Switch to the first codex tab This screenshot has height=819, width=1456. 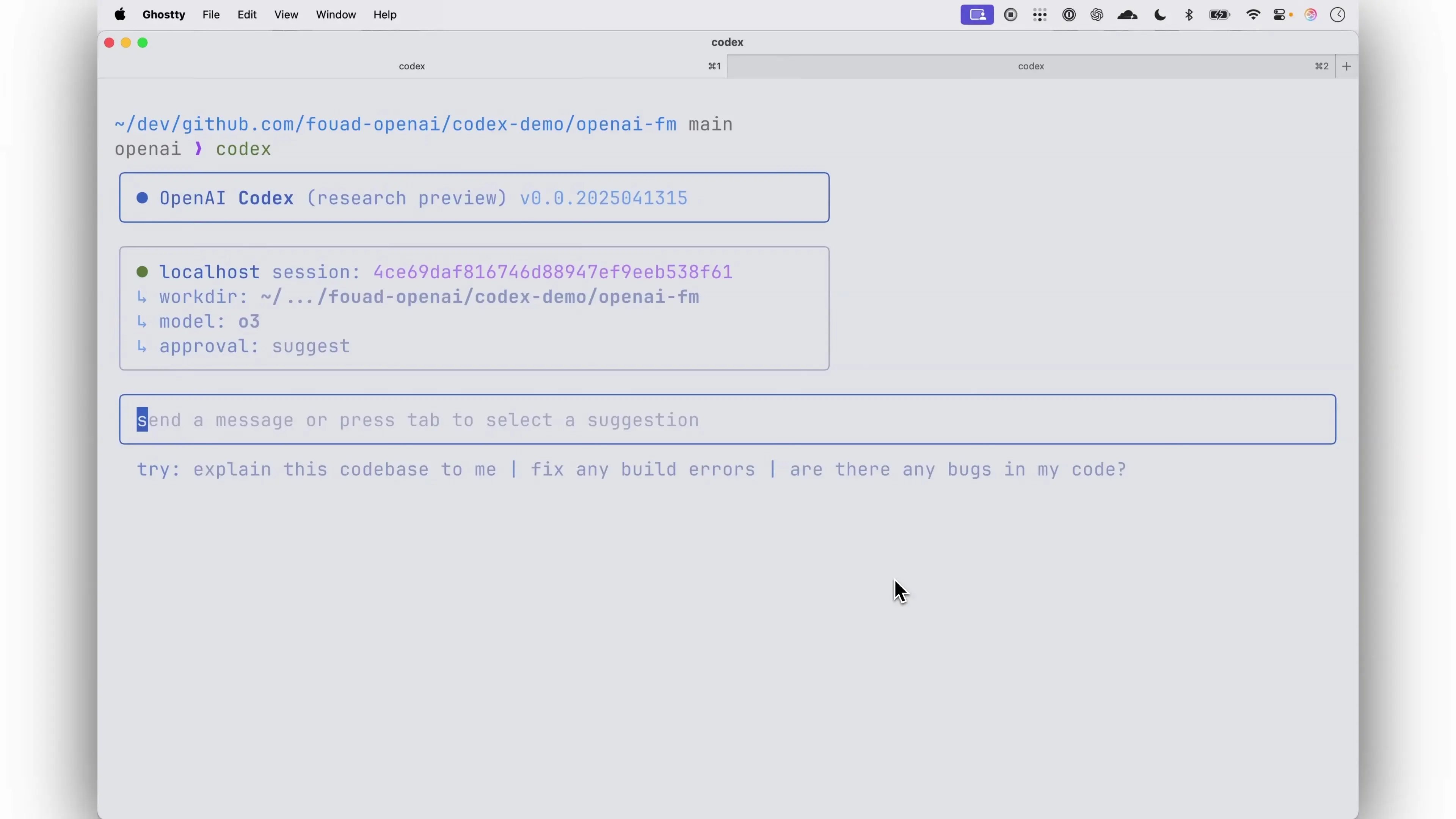click(412, 67)
